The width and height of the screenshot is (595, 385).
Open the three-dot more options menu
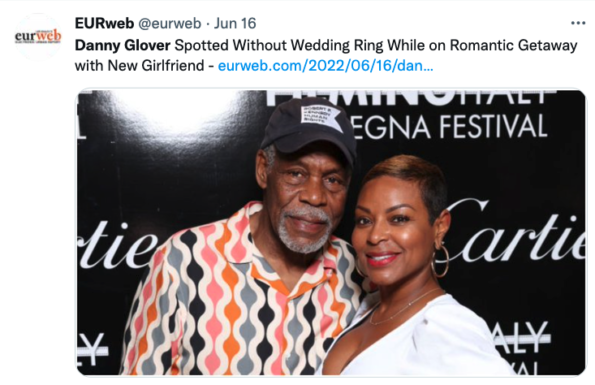click(x=578, y=23)
